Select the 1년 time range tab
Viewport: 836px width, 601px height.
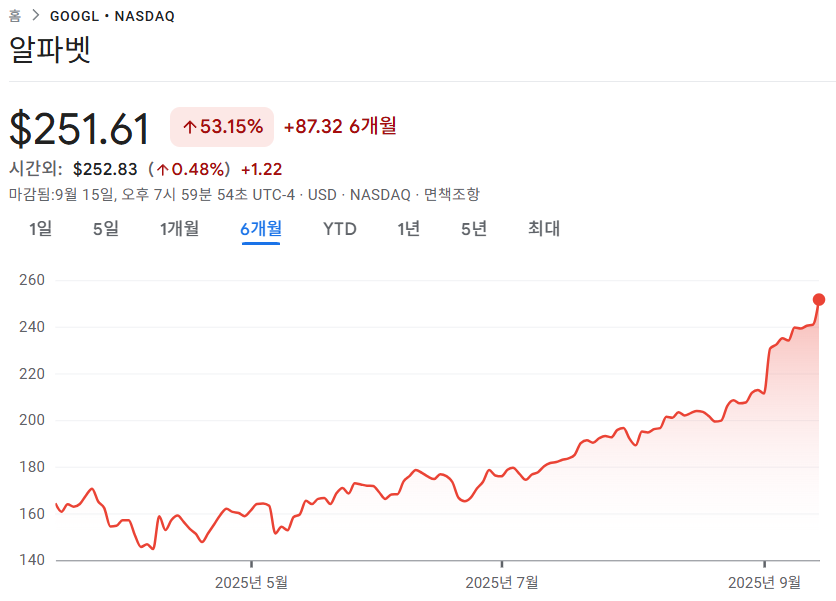(408, 229)
